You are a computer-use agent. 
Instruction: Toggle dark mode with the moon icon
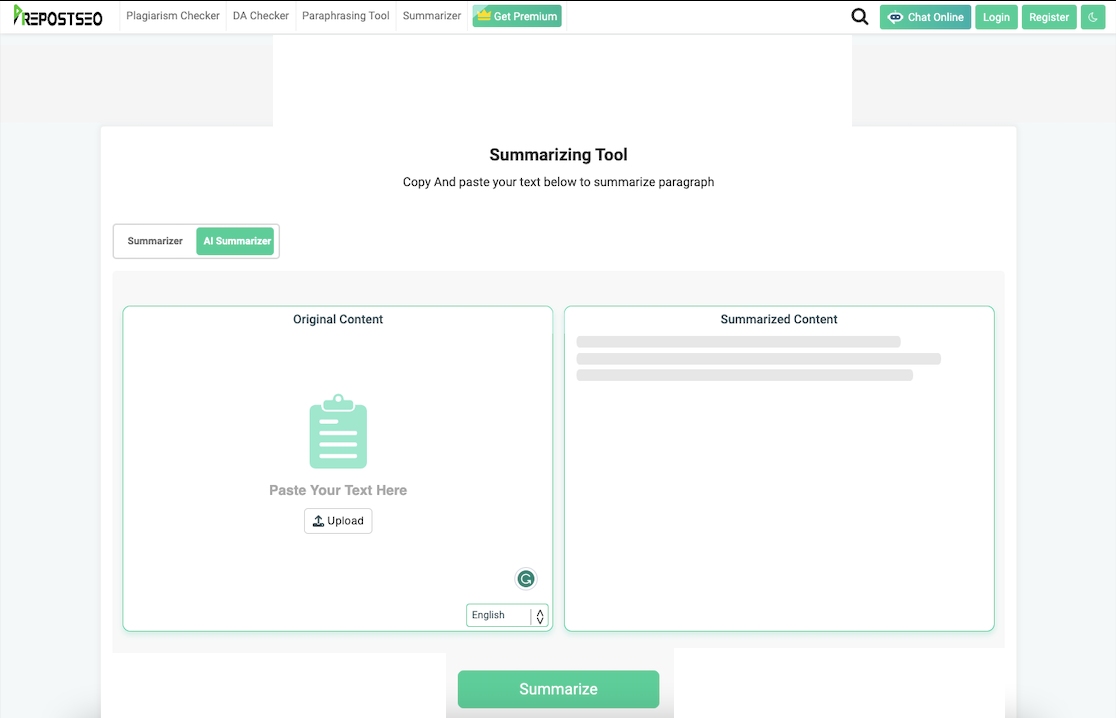1093,17
